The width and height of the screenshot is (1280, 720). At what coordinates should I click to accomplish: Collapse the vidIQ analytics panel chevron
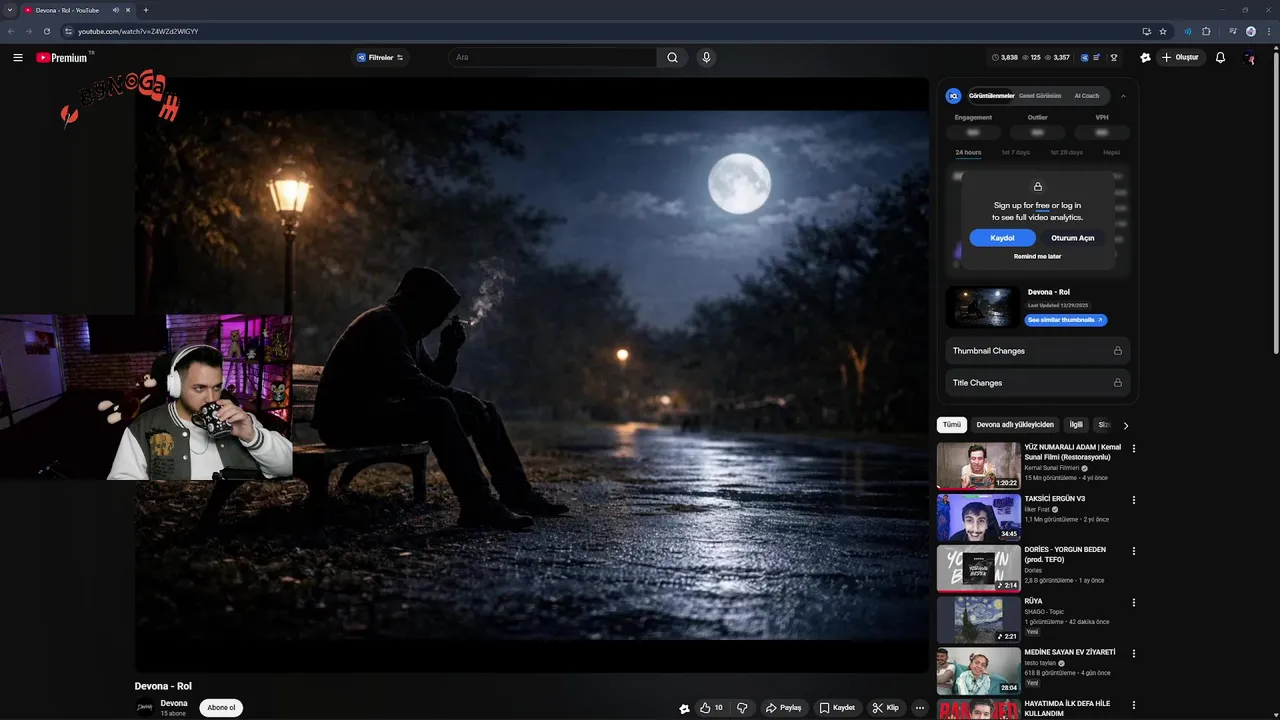click(x=1123, y=96)
